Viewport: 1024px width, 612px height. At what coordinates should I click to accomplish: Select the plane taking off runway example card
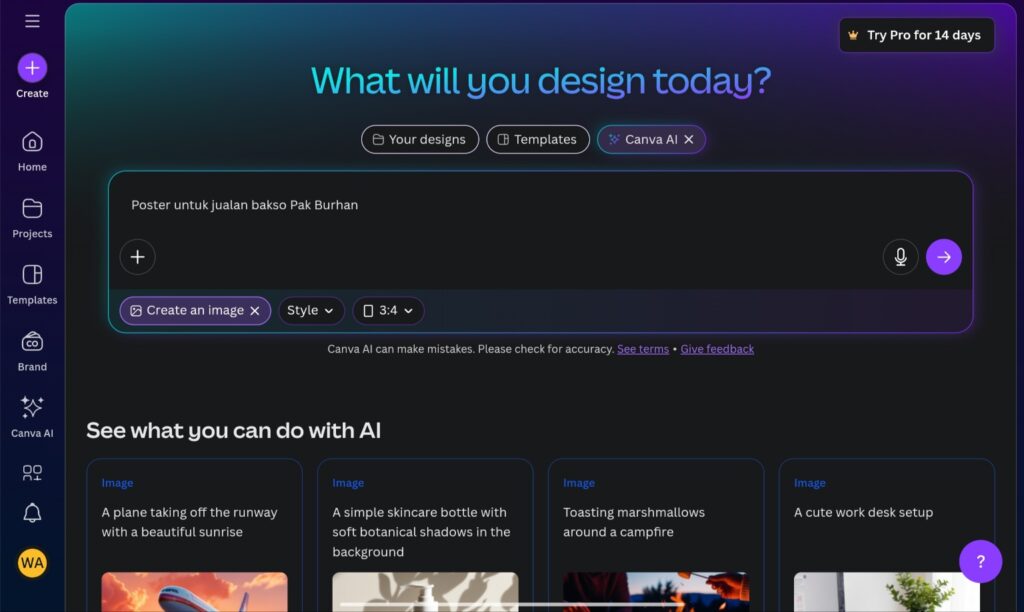[x=194, y=535]
